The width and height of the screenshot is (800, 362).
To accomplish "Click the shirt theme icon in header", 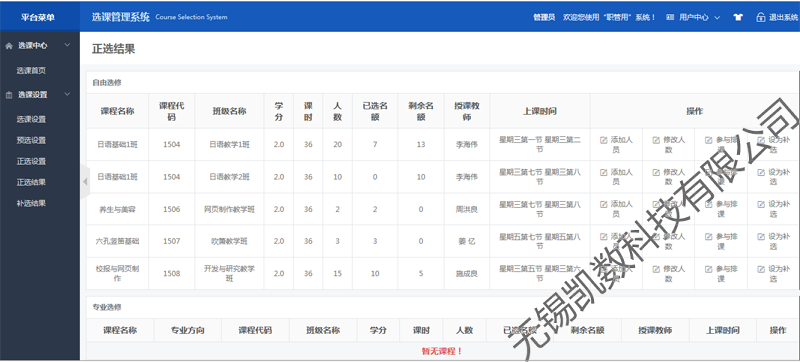I will tap(738, 17).
